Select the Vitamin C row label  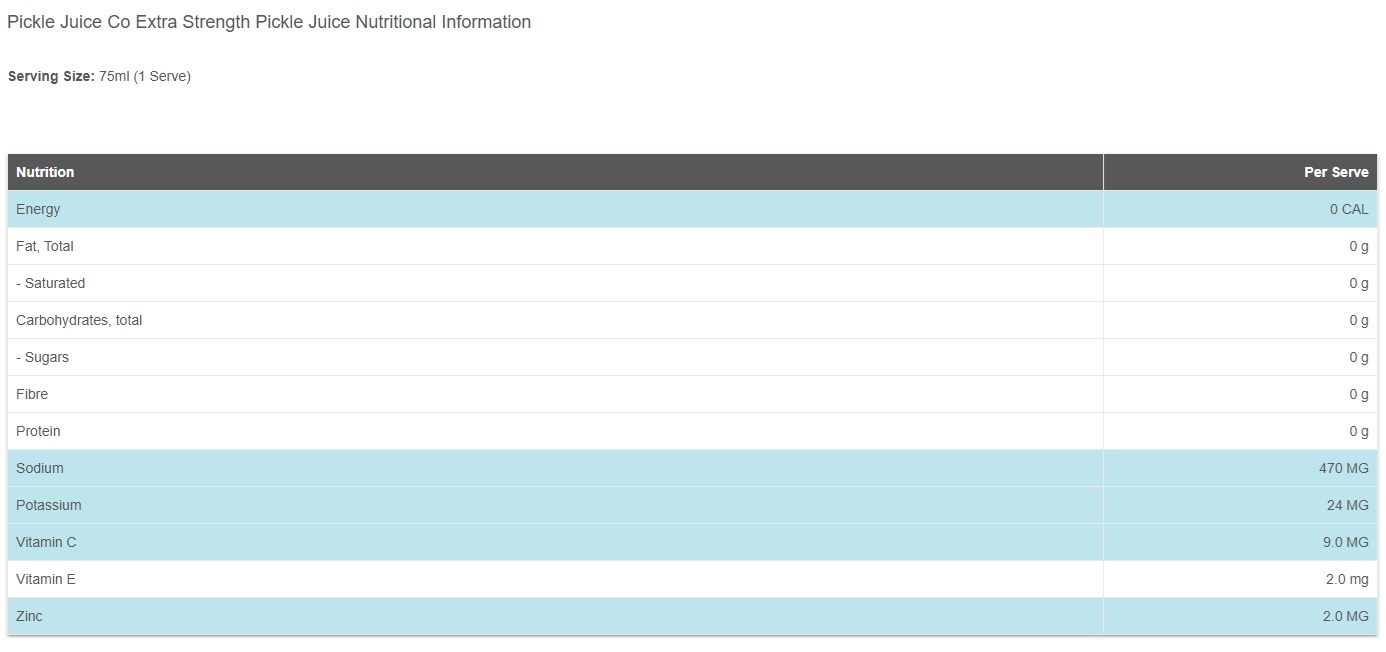click(x=46, y=542)
